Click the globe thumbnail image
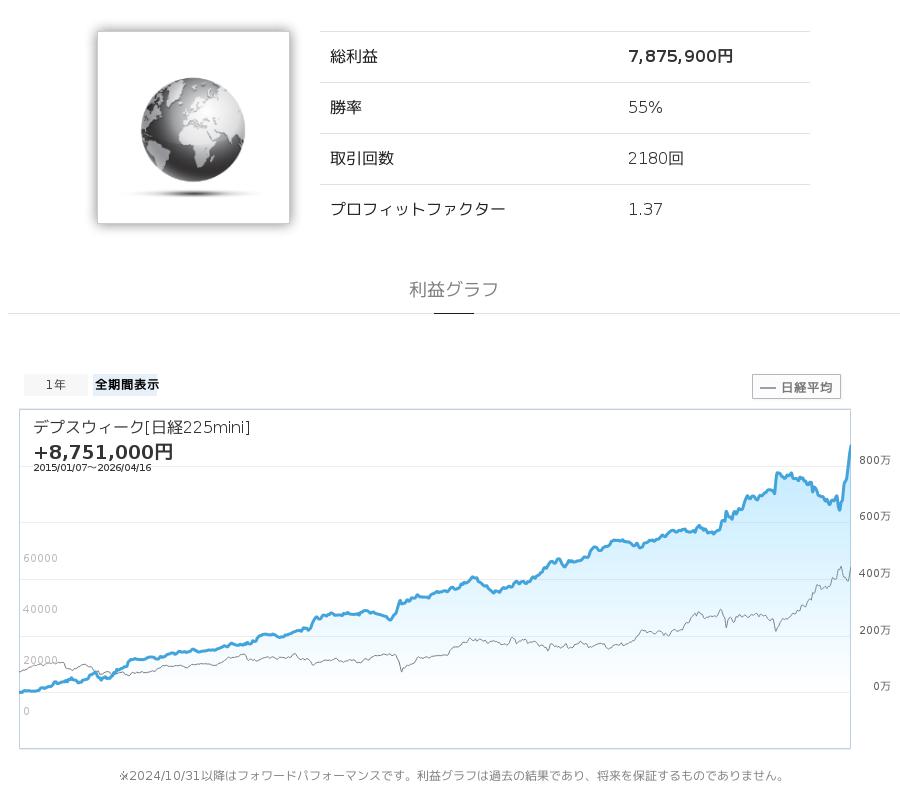 click(193, 127)
